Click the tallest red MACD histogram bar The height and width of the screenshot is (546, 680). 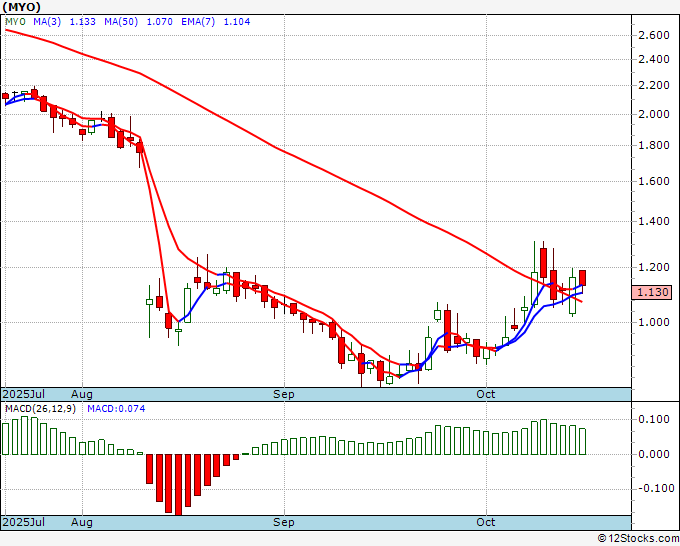pos(178,485)
